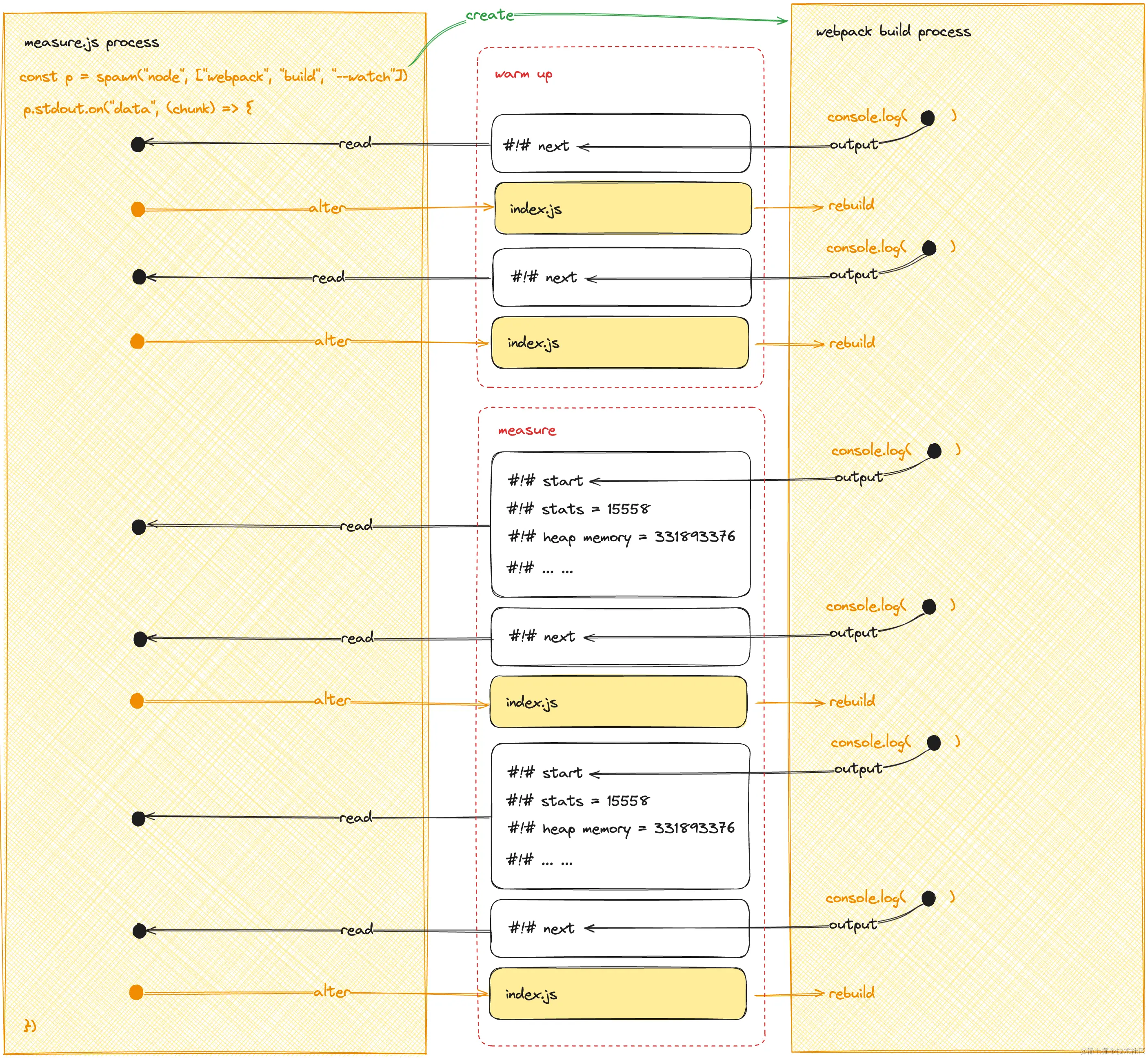1148x1058 pixels.
Task: Click the p.stdout.on('data') code line
Action: click(x=138, y=108)
